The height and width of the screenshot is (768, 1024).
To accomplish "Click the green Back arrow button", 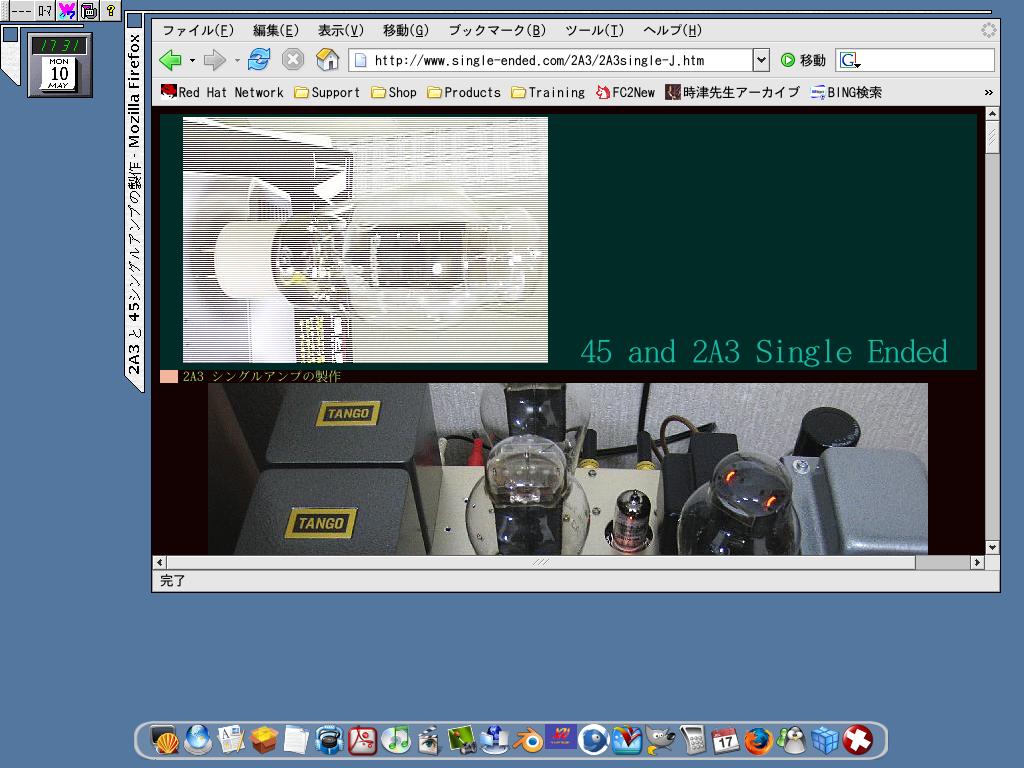I will click(x=170, y=60).
